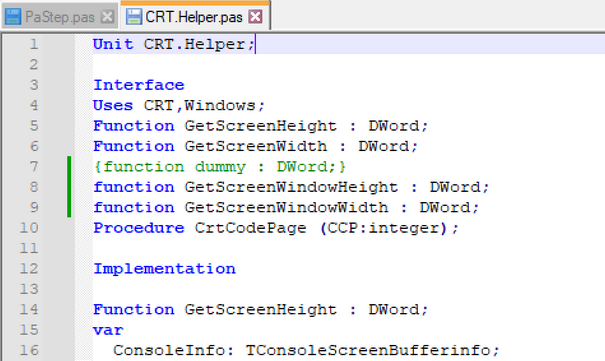Click '(CCP:integer);' parameter text
605x361 pixels.
tap(389, 228)
